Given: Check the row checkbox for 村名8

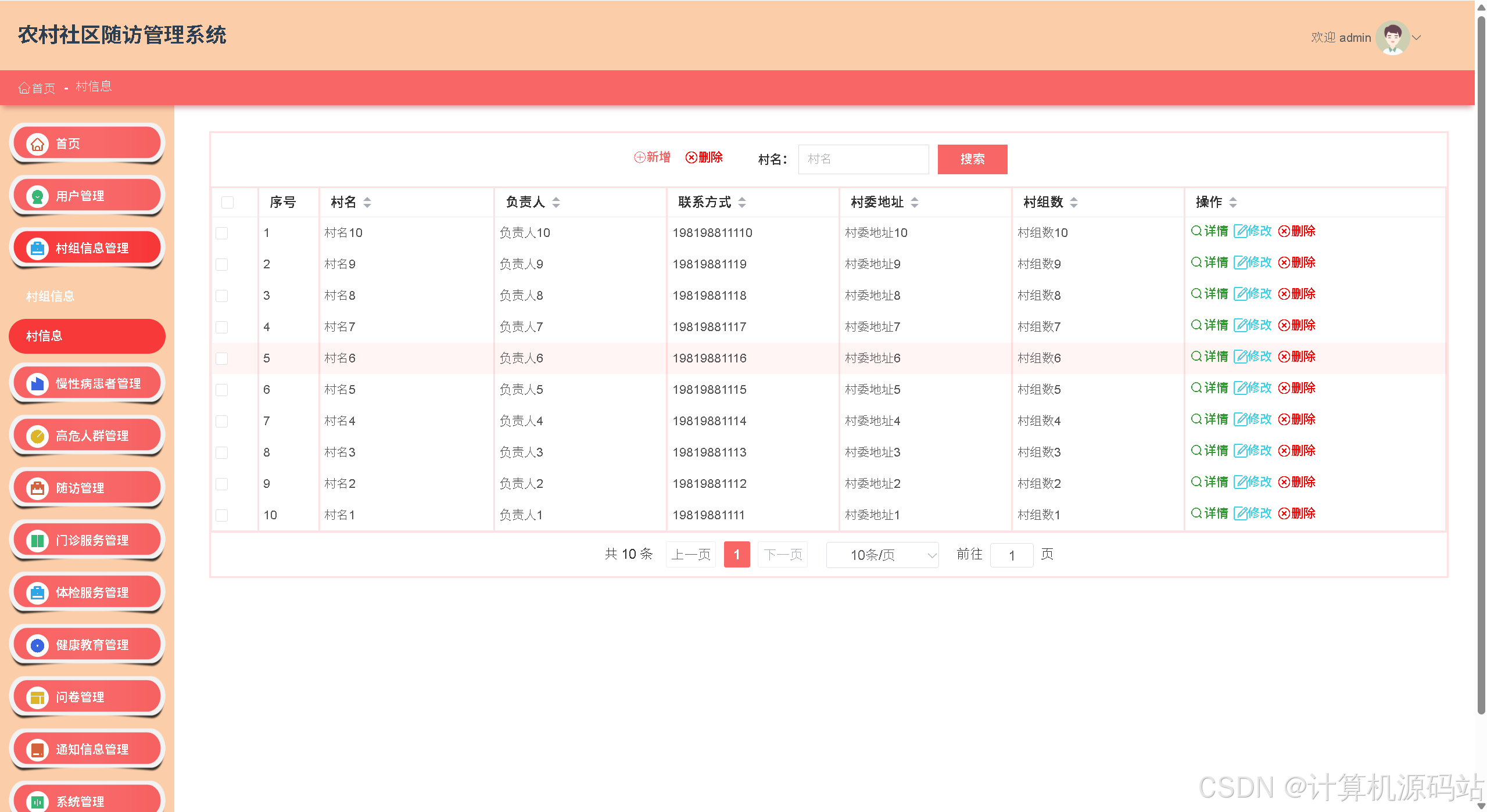Looking at the screenshot, I should tap(221, 296).
